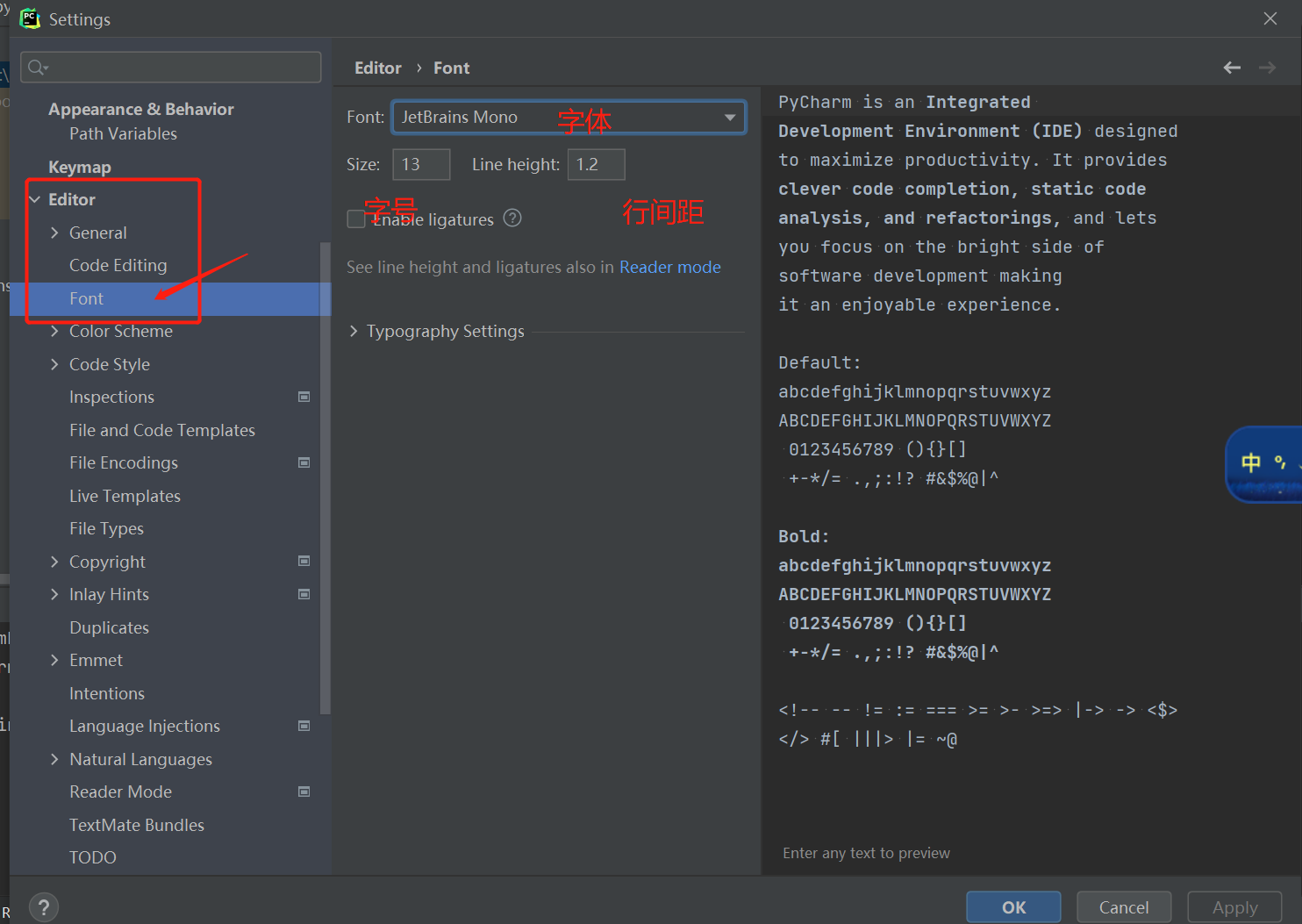
Task: Click the OK button
Action: (x=1013, y=907)
